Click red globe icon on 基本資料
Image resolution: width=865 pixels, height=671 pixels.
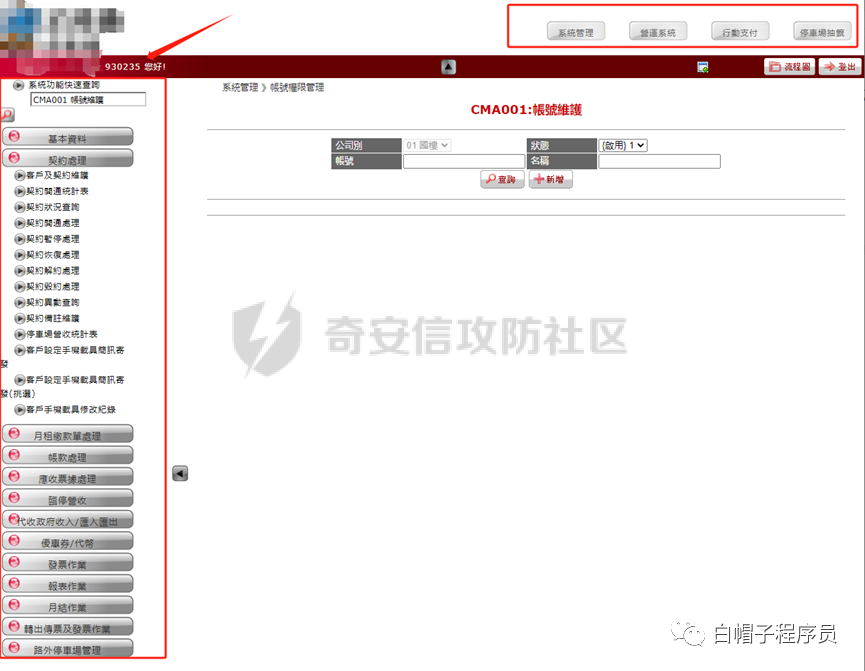(x=14, y=136)
